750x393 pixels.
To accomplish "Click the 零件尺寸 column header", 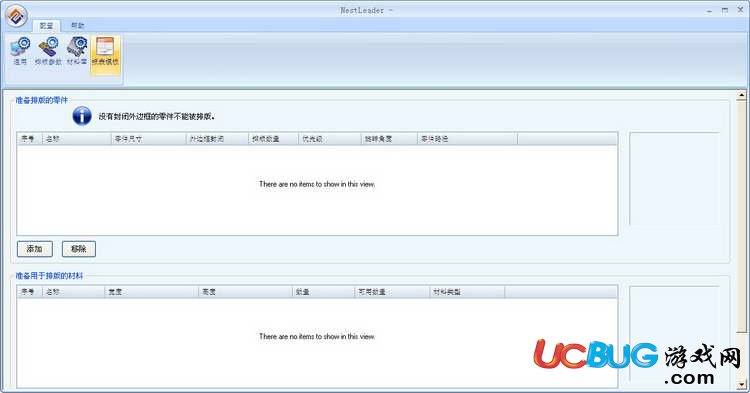I will pos(149,139).
